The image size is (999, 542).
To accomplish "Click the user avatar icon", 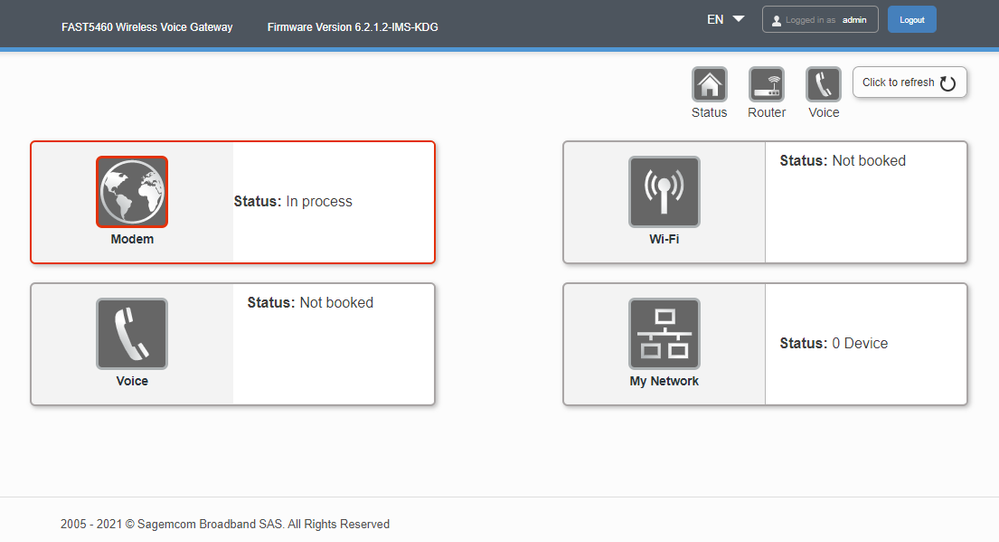I will coord(776,20).
